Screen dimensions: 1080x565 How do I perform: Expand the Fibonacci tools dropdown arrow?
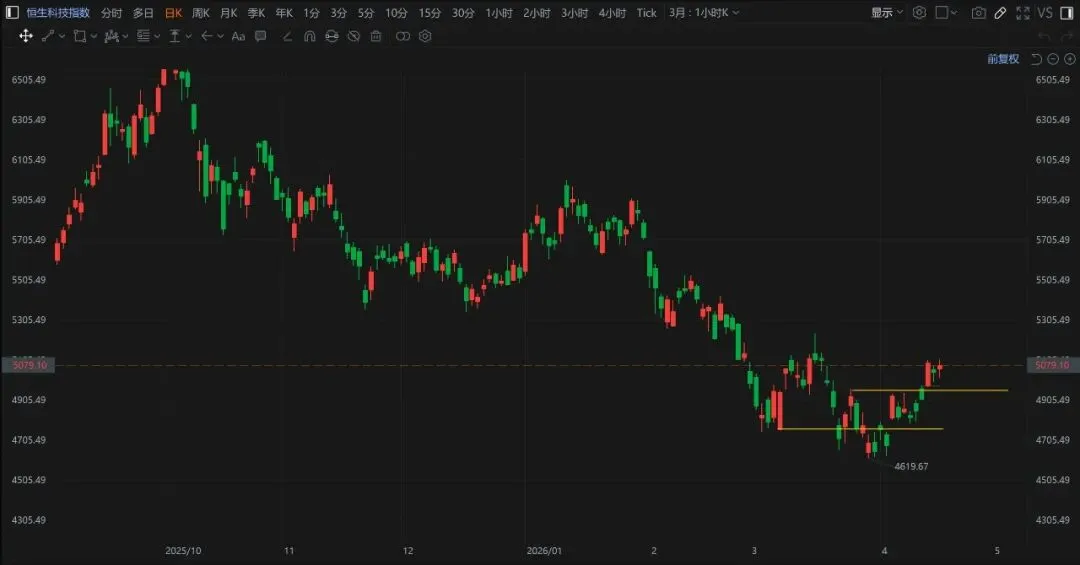[x=157, y=36]
